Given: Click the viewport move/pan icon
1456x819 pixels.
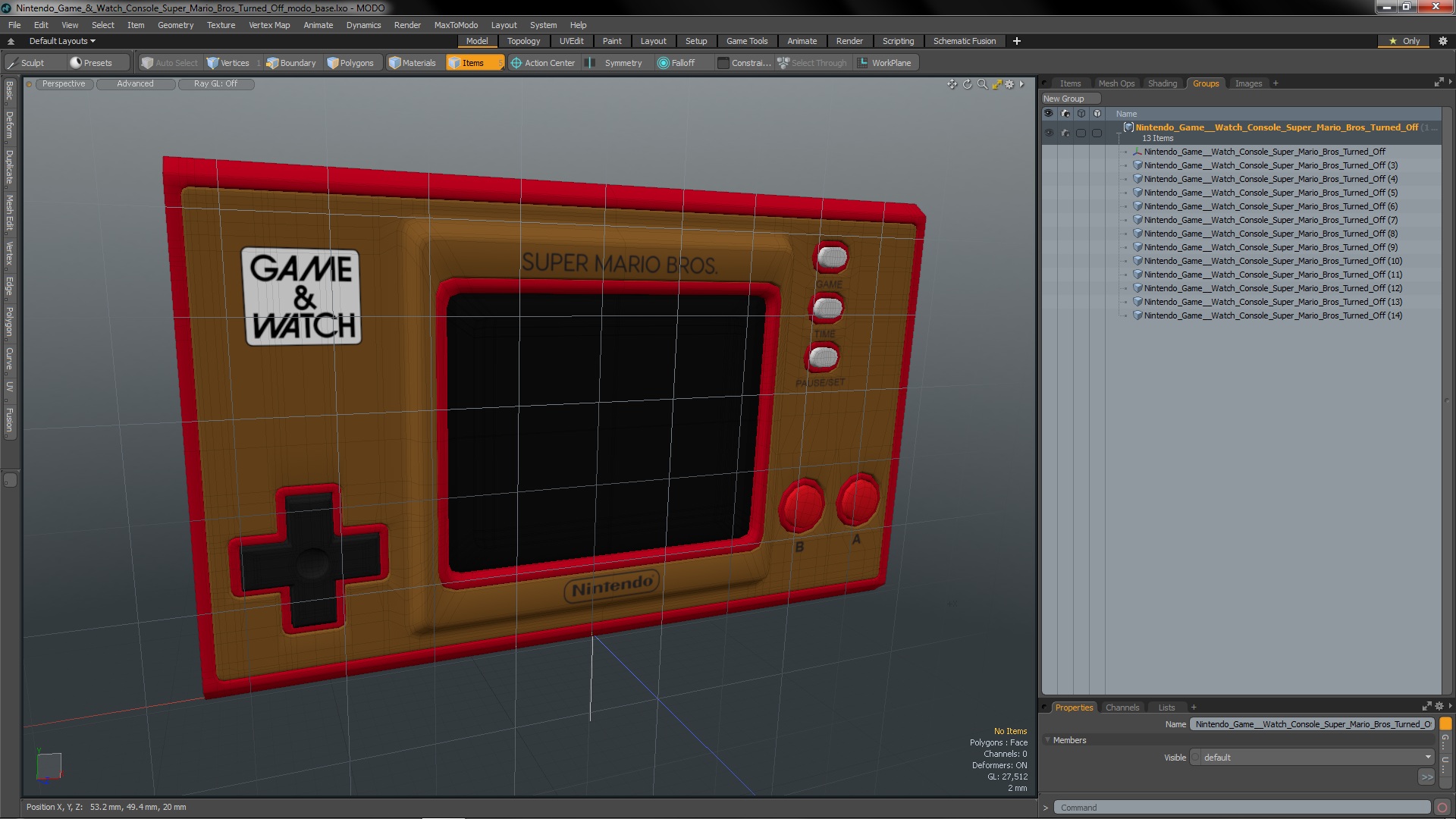Looking at the screenshot, I should point(952,84).
